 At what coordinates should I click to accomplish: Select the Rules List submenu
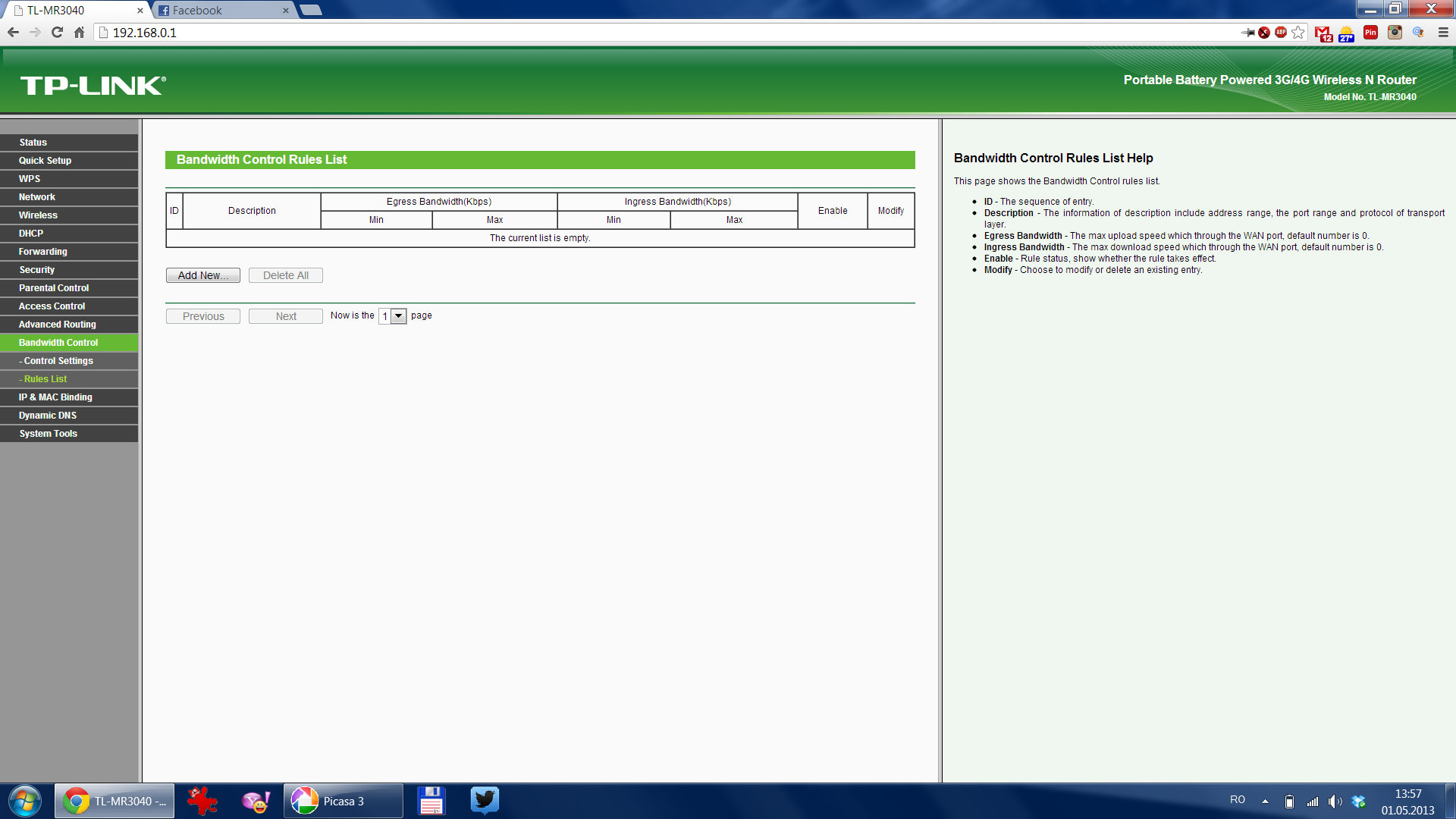click(69, 379)
